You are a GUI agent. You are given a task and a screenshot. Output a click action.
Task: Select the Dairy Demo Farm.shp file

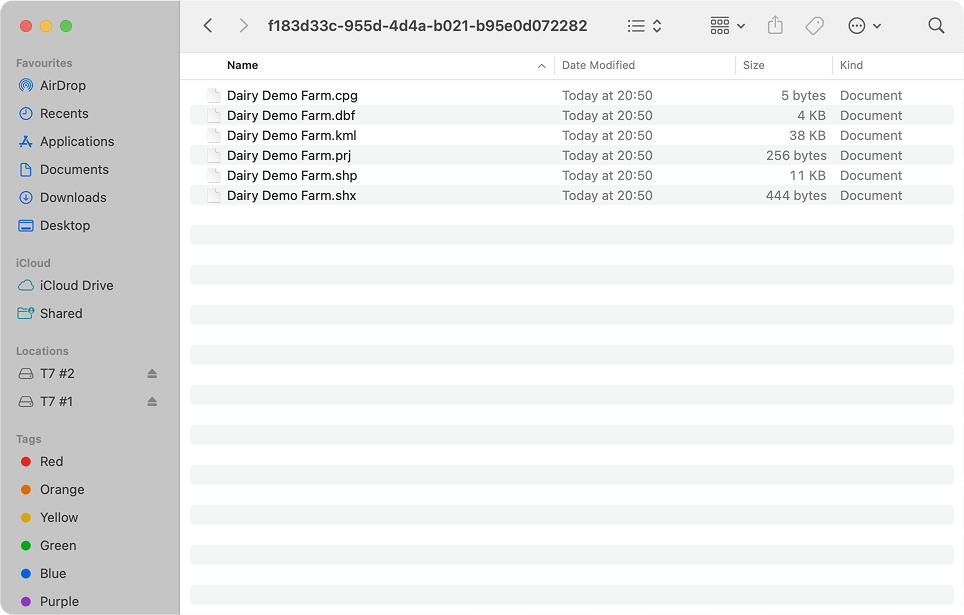pyautogui.click(x=572, y=175)
